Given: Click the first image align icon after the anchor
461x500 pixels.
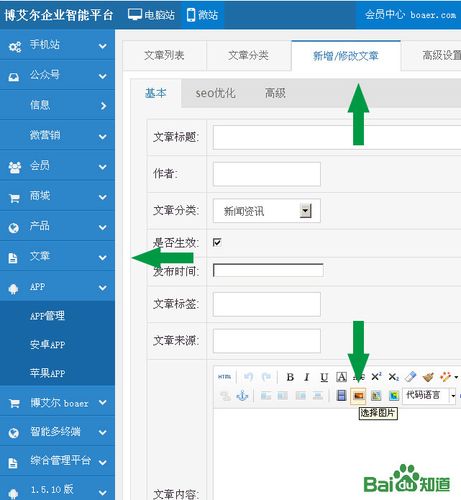Looking at the screenshot, I should click(x=266, y=396).
